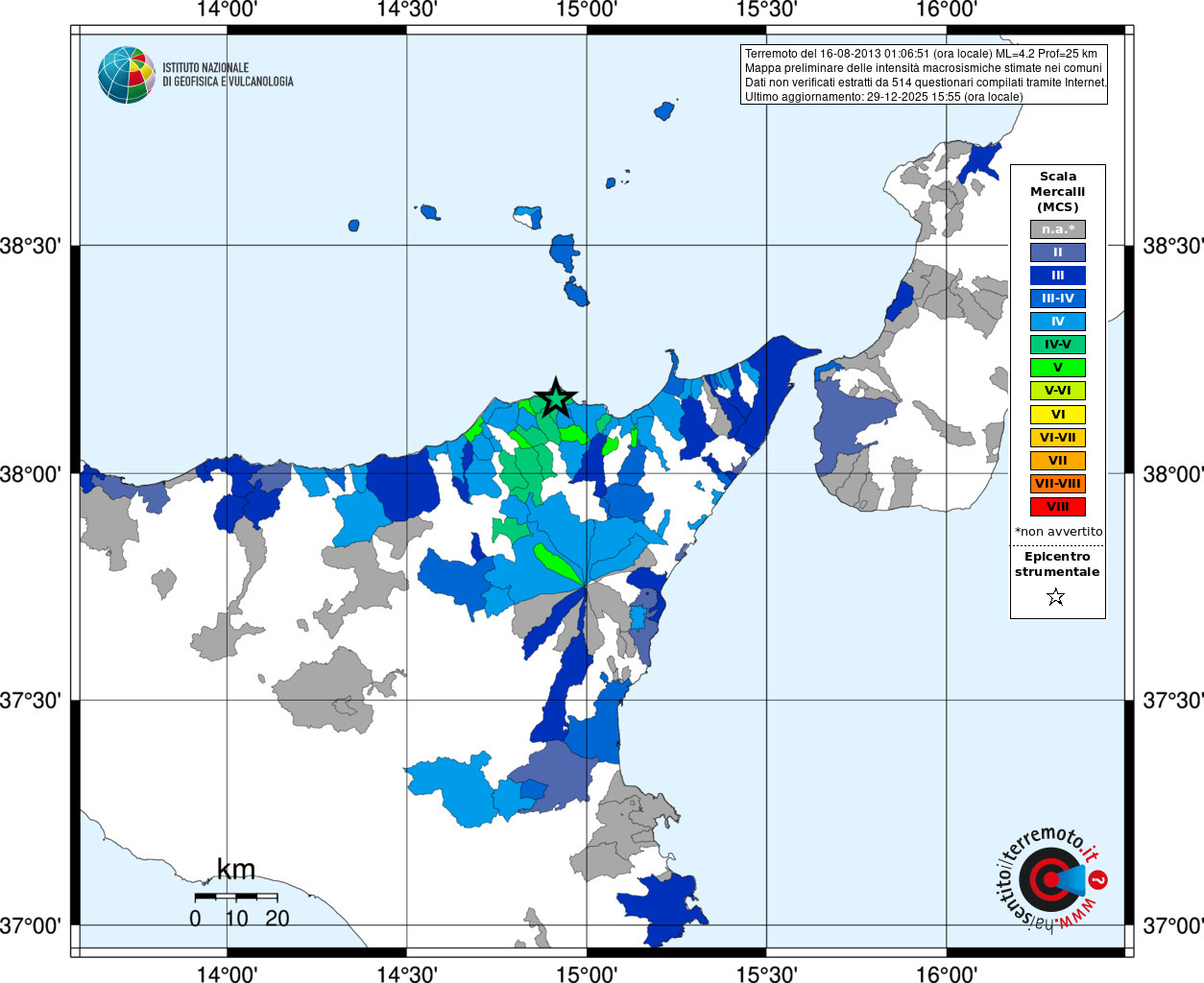Choose the orange VII legend swatch
Image resolution: width=1204 pixels, height=983 pixels.
click(x=1058, y=461)
